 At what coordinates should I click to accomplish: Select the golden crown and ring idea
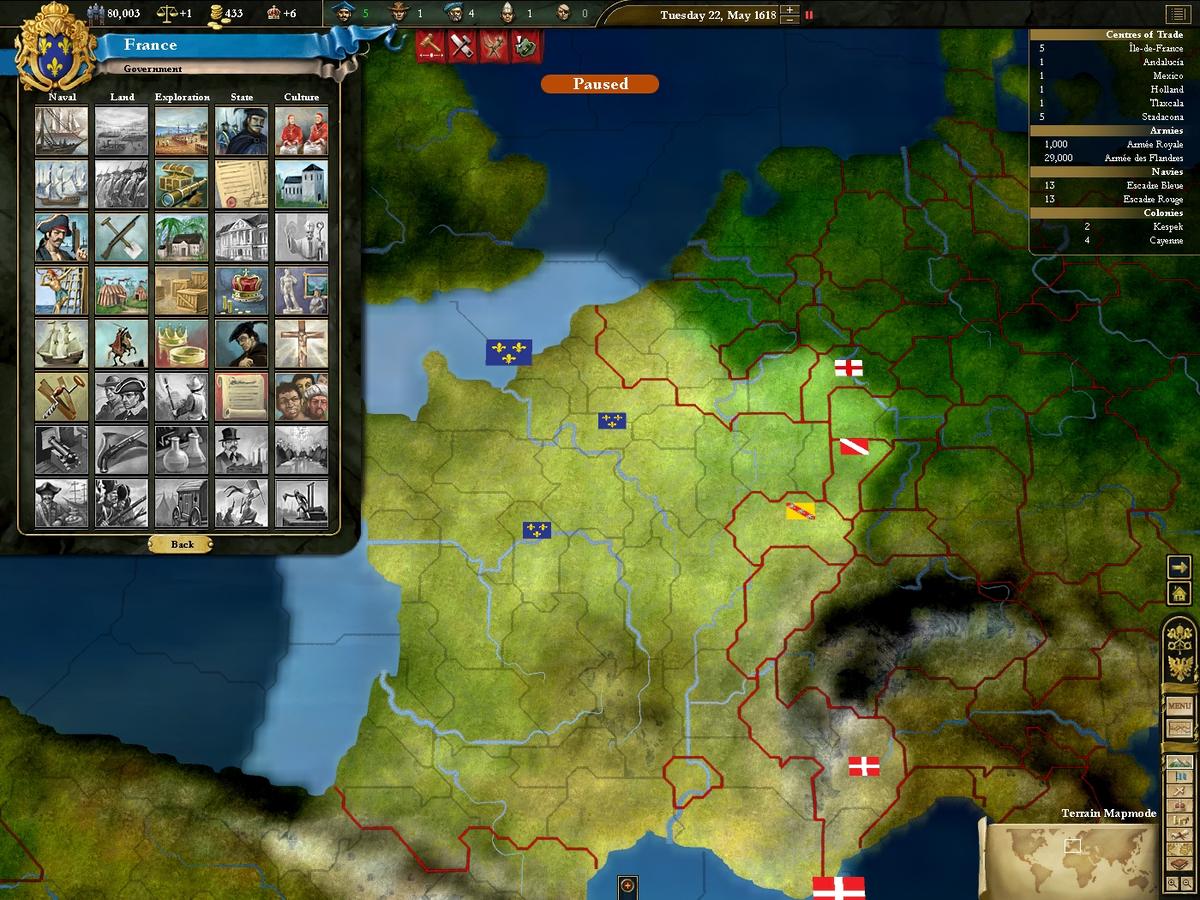[182, 343]
